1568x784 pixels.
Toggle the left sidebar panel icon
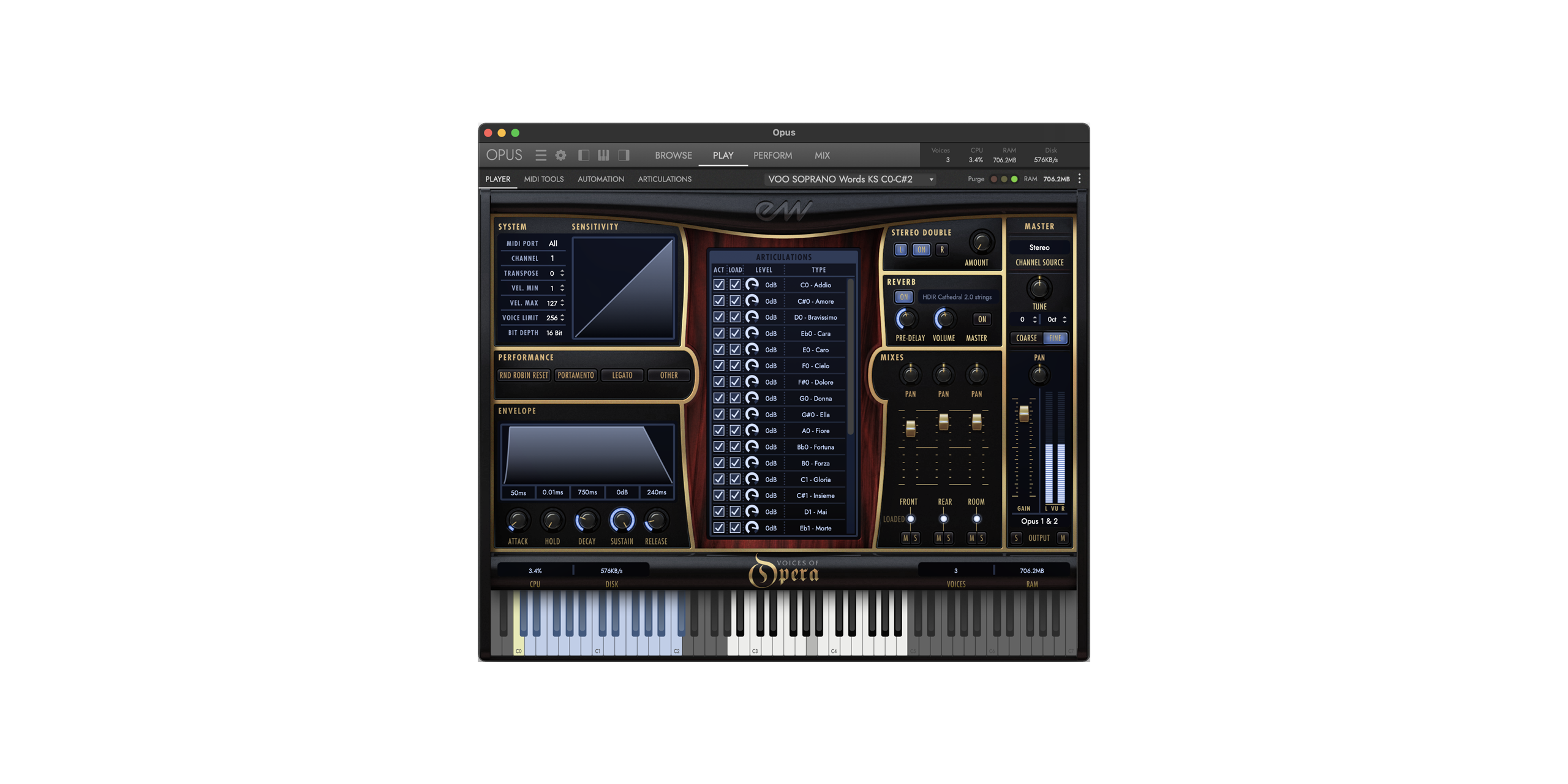click(x=584, y=156)
